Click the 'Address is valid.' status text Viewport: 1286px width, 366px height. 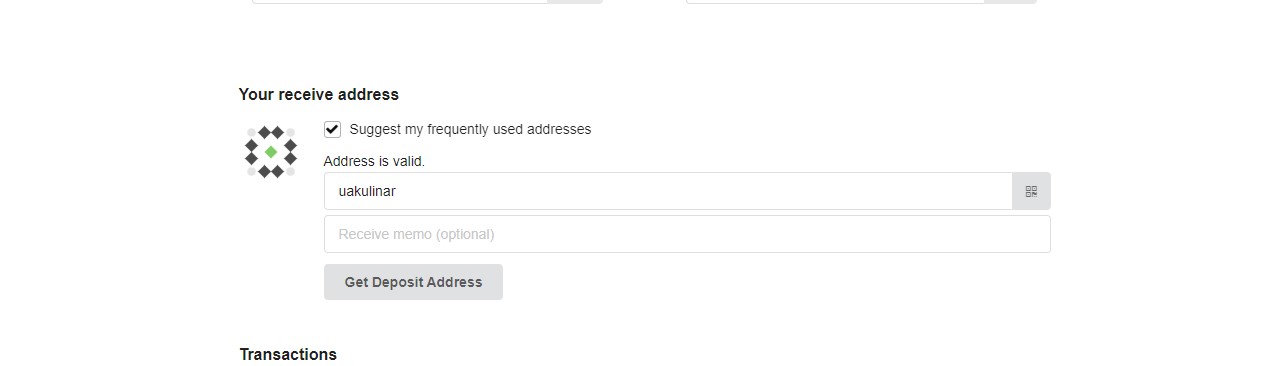point(374,161)
